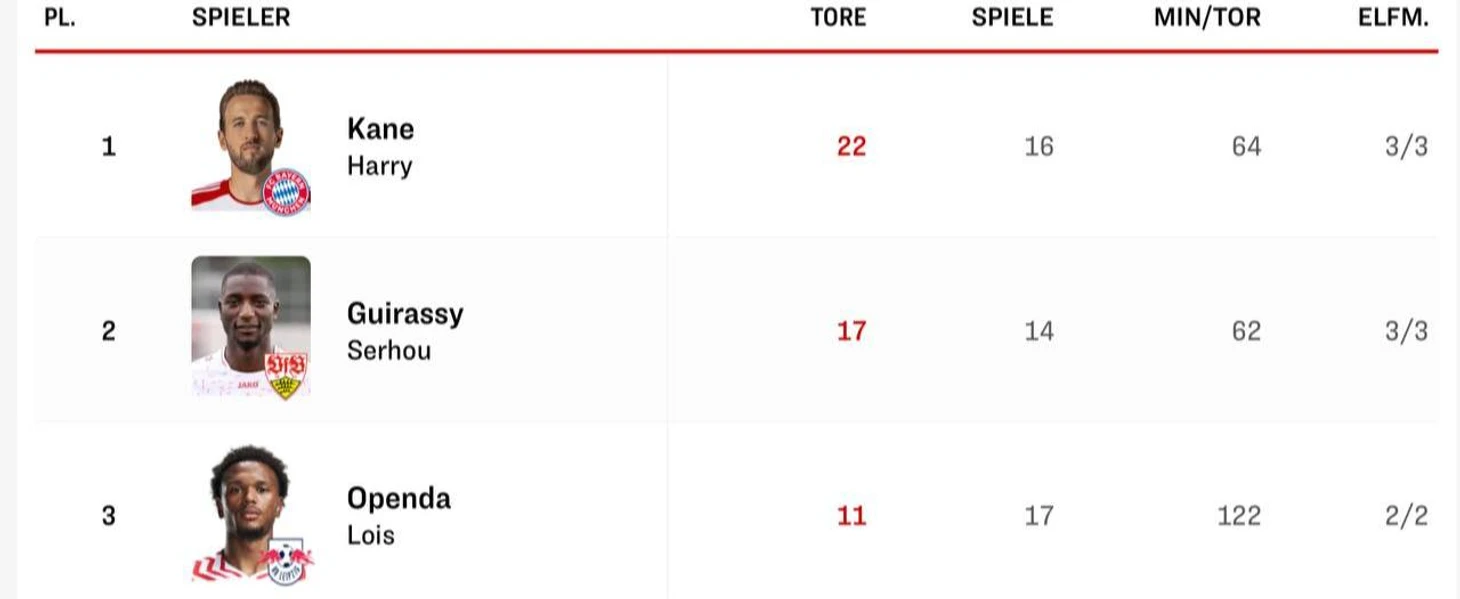This screenshot has height=599, width=1460.
Task: Click the Kane player name
Action: [380, 129]
